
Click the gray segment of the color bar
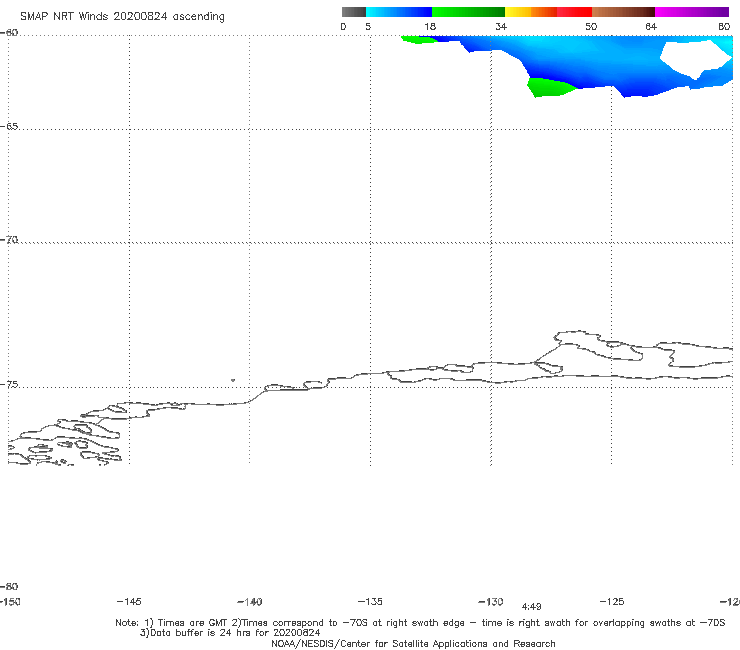coord(353,12)
